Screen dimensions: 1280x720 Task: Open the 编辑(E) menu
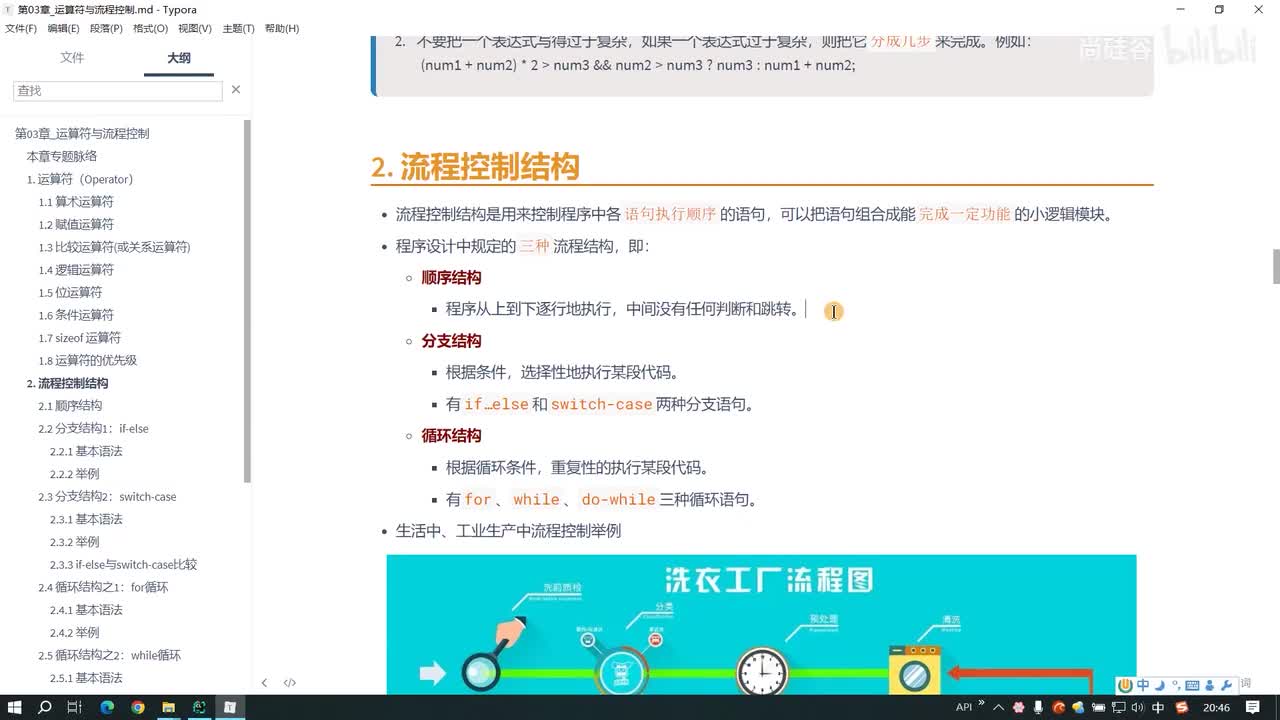63,28
